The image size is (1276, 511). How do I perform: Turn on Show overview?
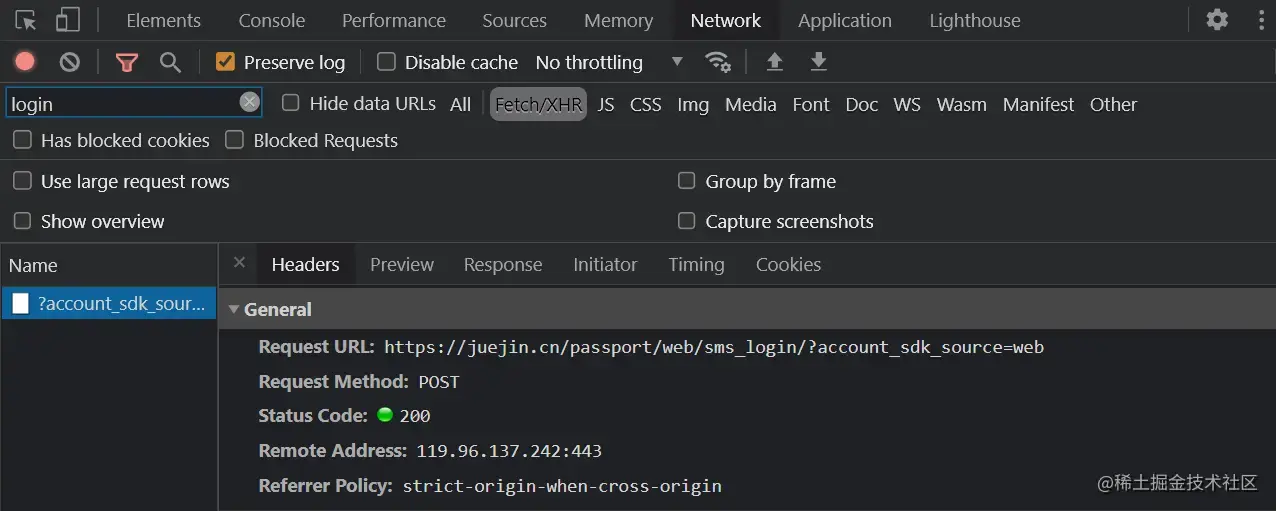coord(22,221)
